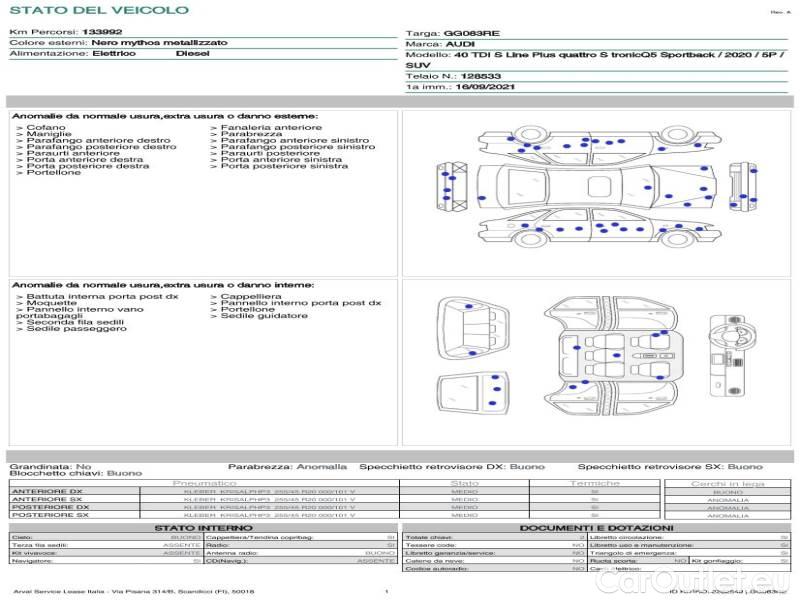This screenshot has width=800, height=600.
Task: Click the 'Cerchi in lega' column header
Action: click(x=728, y=483)
